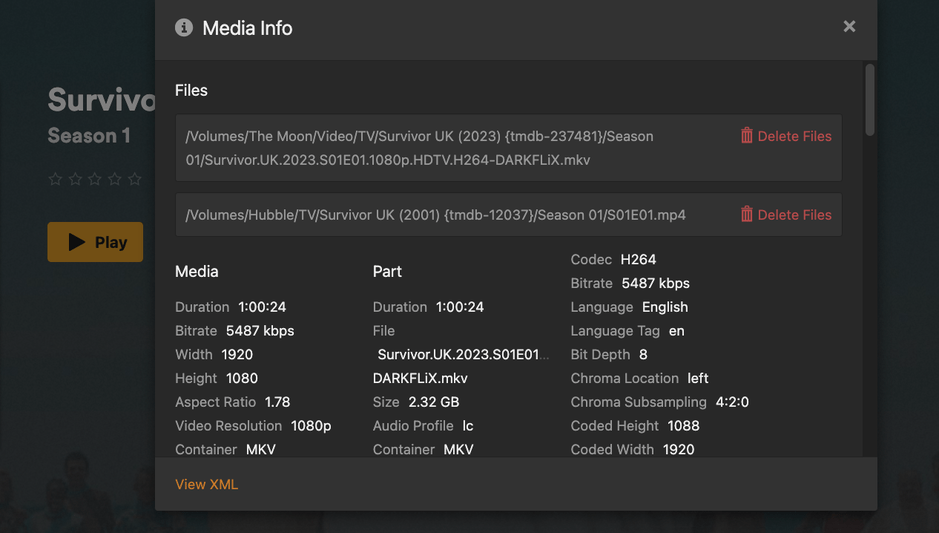Image resolution: width=939 pixels, height=533 pixels.
Task: Click the info icon beside Media Info title
Action: [184, 28]
